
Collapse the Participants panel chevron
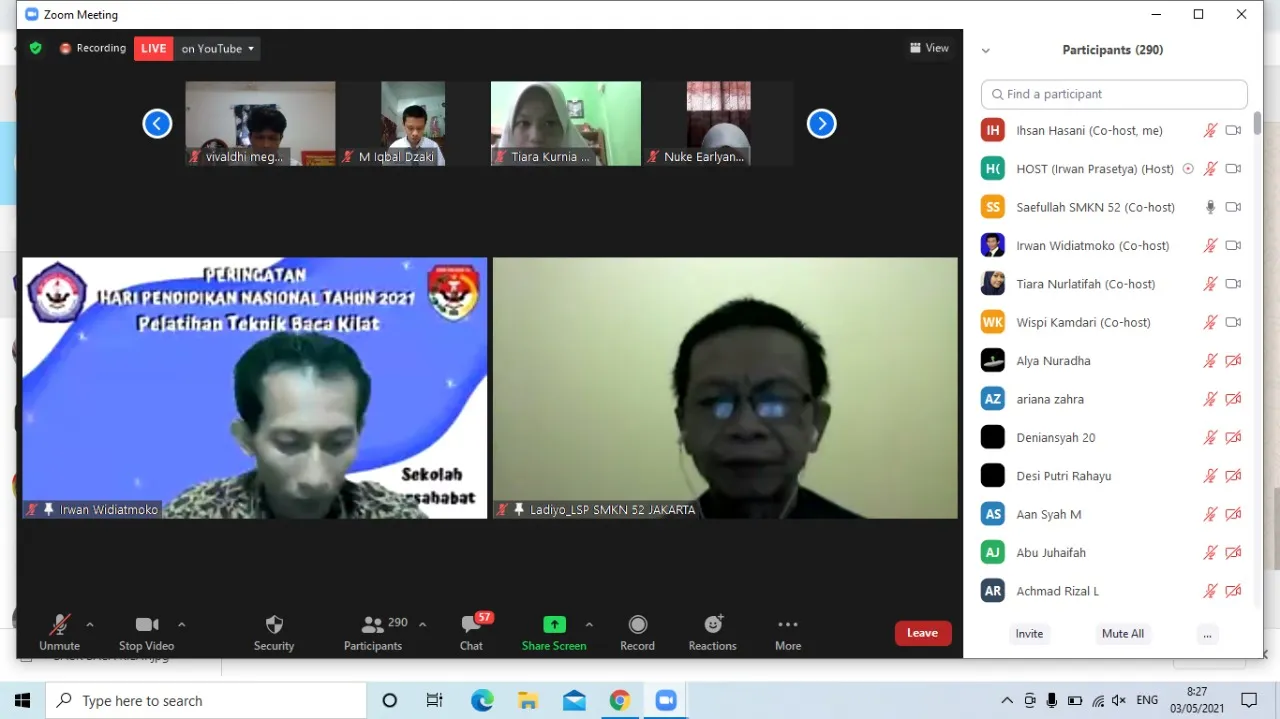pyautogui.click(x=985, y=50)
